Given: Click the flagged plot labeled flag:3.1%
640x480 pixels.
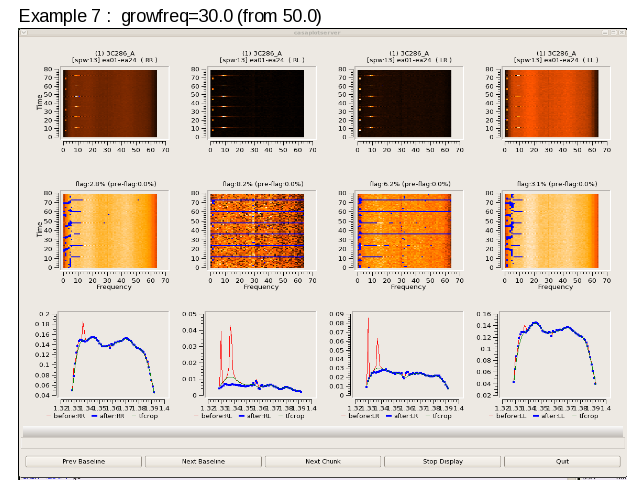Looking at the screenshot, I should [551, 231].
